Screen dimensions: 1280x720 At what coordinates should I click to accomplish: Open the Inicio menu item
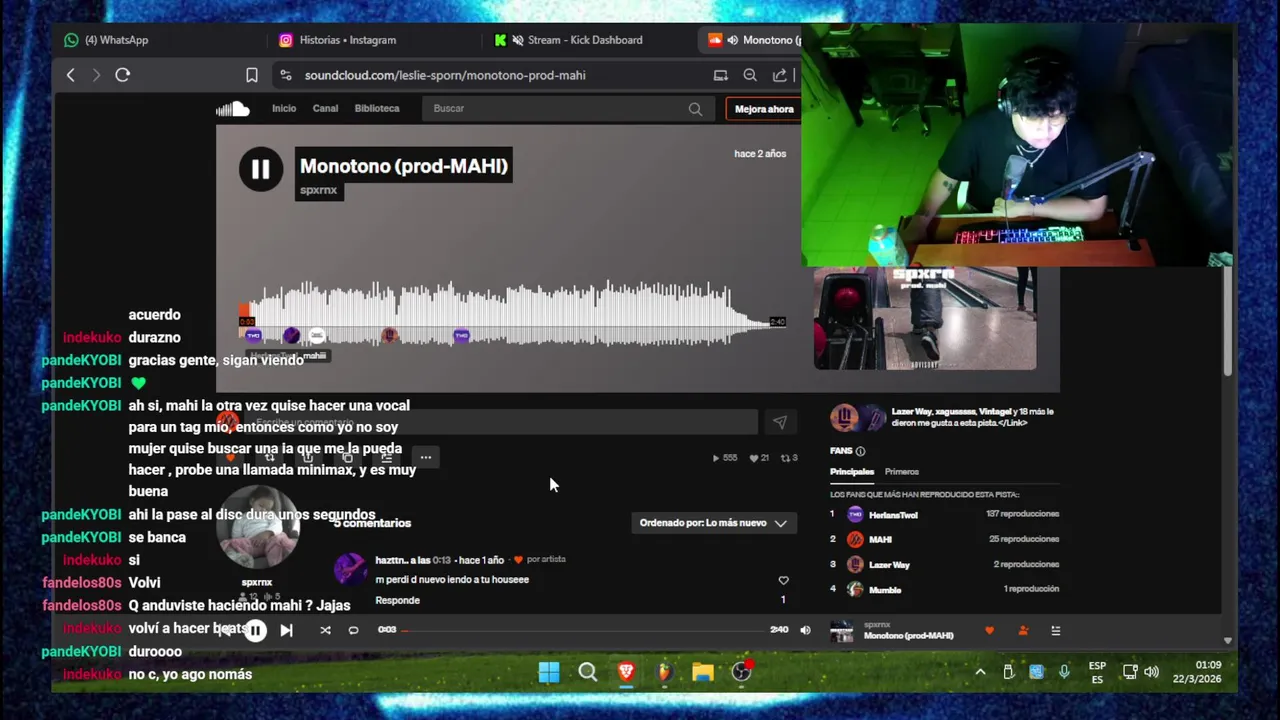click(x=284, y=108)
